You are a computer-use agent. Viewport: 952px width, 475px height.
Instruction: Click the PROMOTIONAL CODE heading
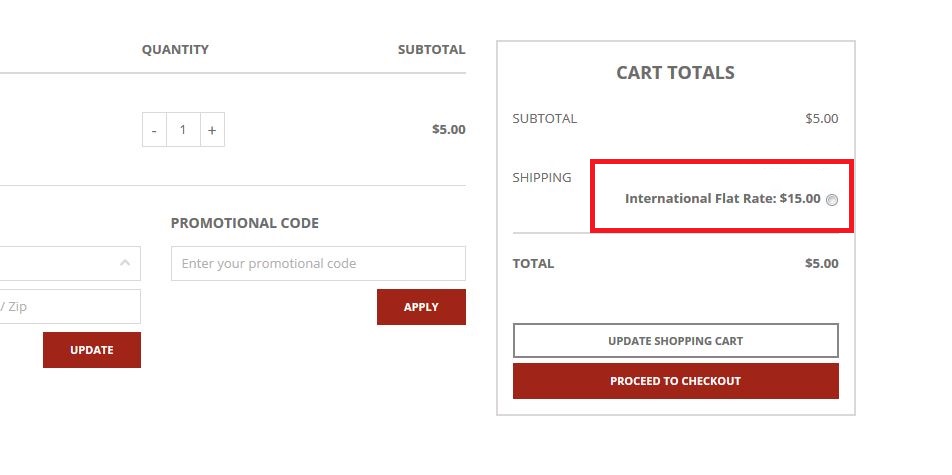pos(245,223)
